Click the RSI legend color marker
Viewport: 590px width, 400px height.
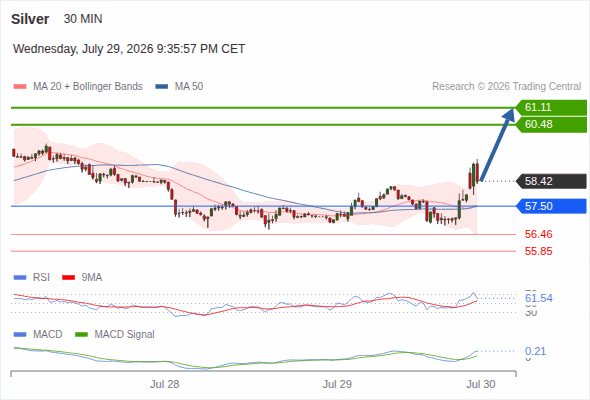[x=20, y=278]
